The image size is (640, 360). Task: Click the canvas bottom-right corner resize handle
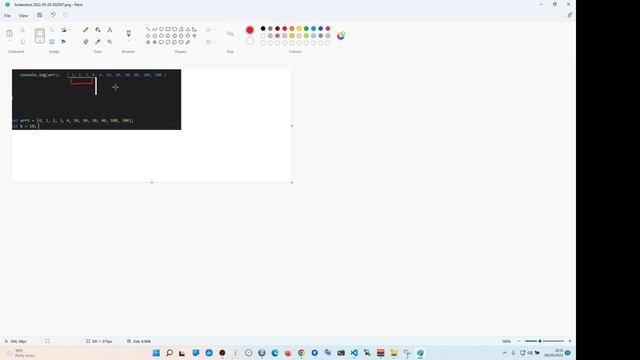pyautogui.click(x=292, y=182)
